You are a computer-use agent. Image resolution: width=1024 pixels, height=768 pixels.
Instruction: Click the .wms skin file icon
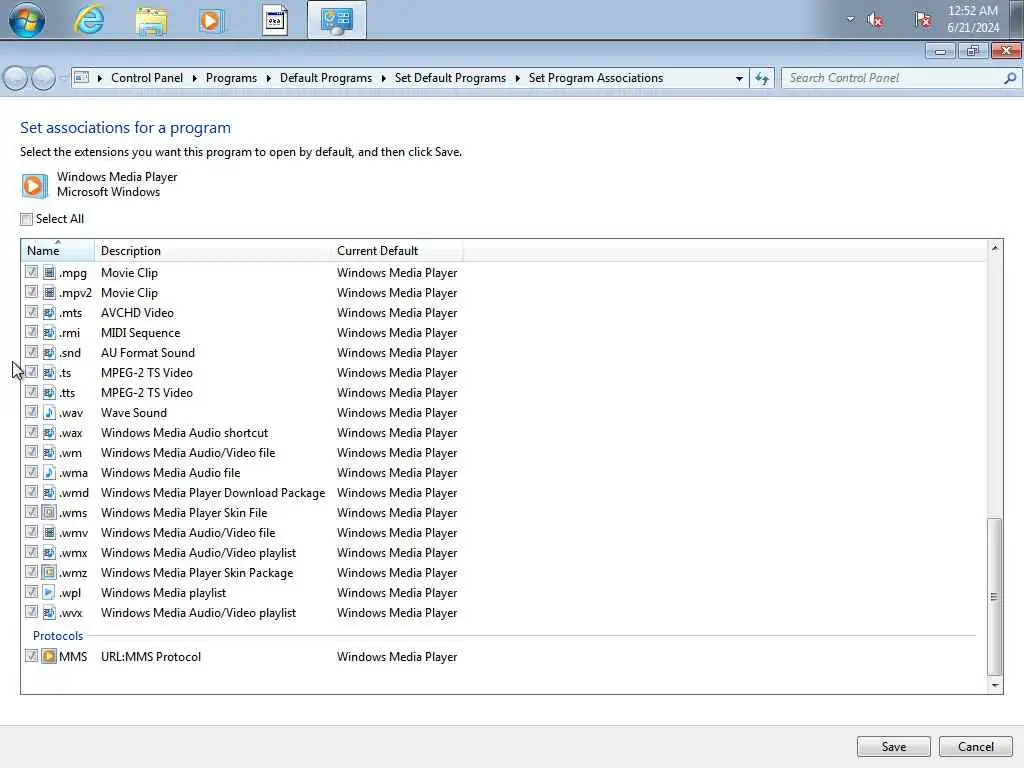[49, 513]
